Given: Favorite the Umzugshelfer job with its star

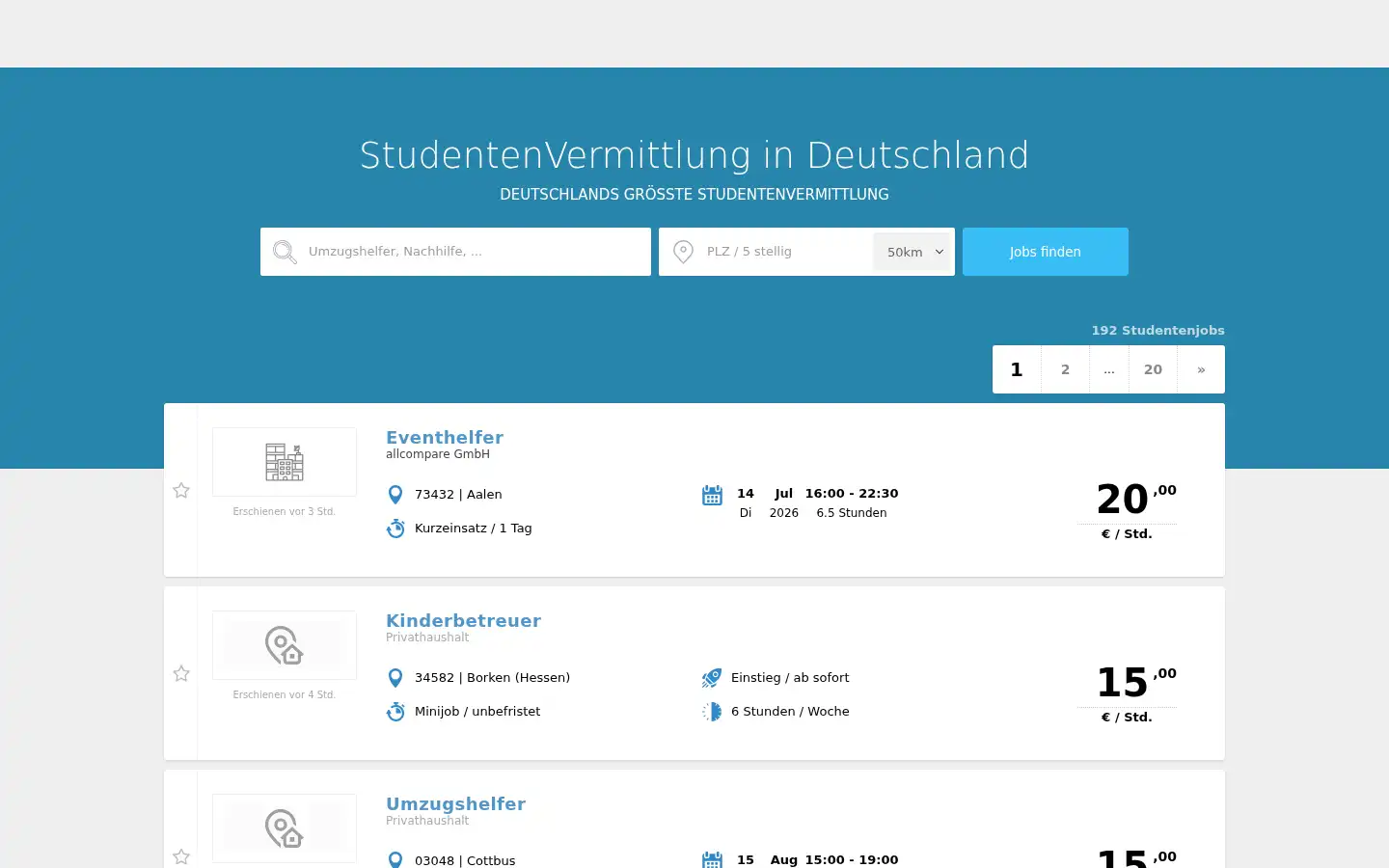Looking at the screenshot, I should (181, 856).
